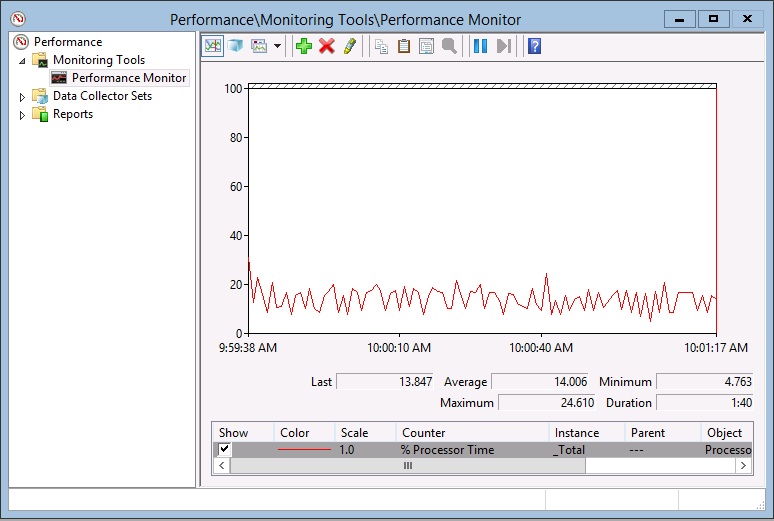This screenshot has height=521, width=774.
Task: Click the View Log Data icon
Action: click(x=236, y=46)
